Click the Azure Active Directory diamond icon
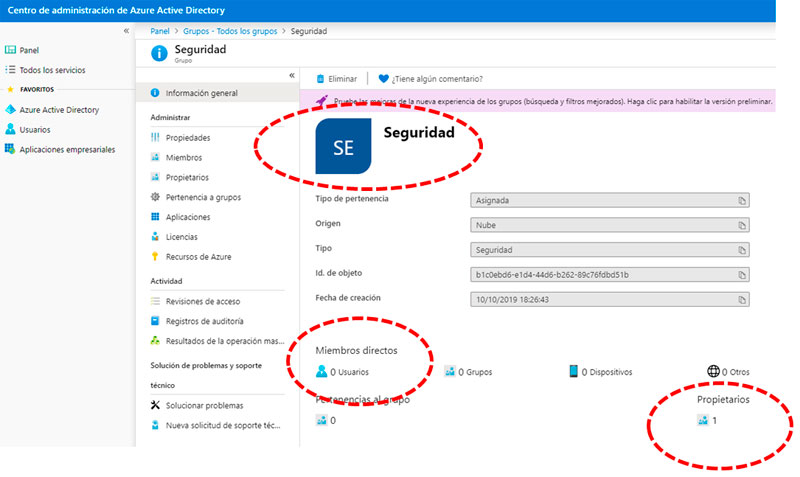 [x=10, y=109]
